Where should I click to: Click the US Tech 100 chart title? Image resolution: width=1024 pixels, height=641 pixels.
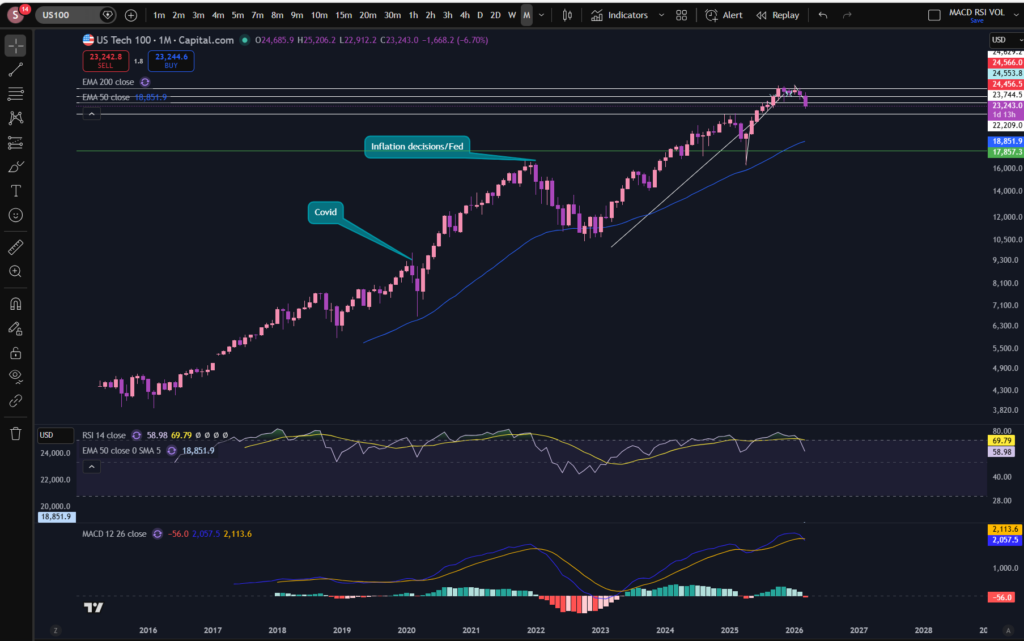tap(165, 40)
